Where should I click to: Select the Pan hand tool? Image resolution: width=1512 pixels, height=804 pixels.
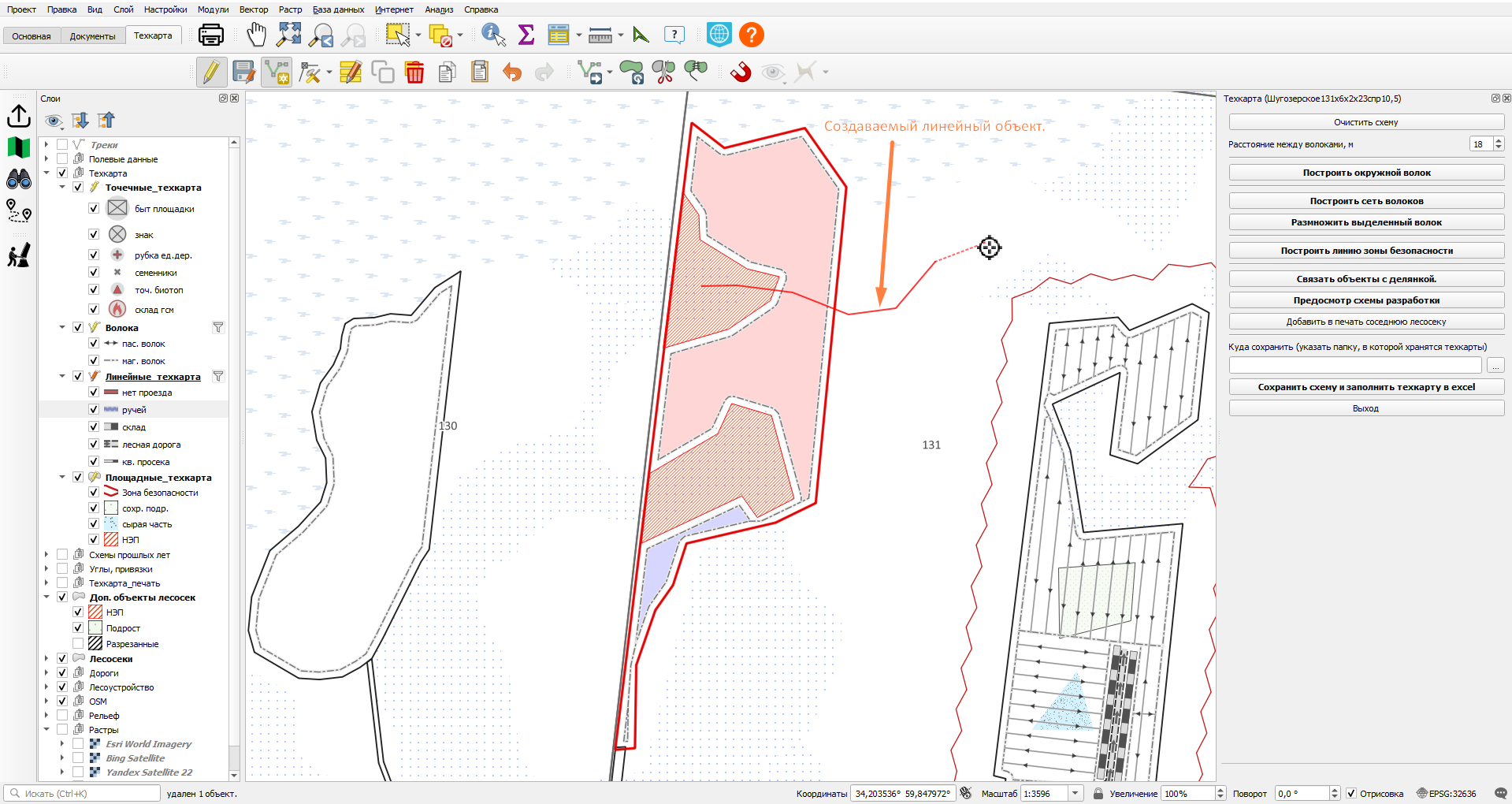point(256,35)
